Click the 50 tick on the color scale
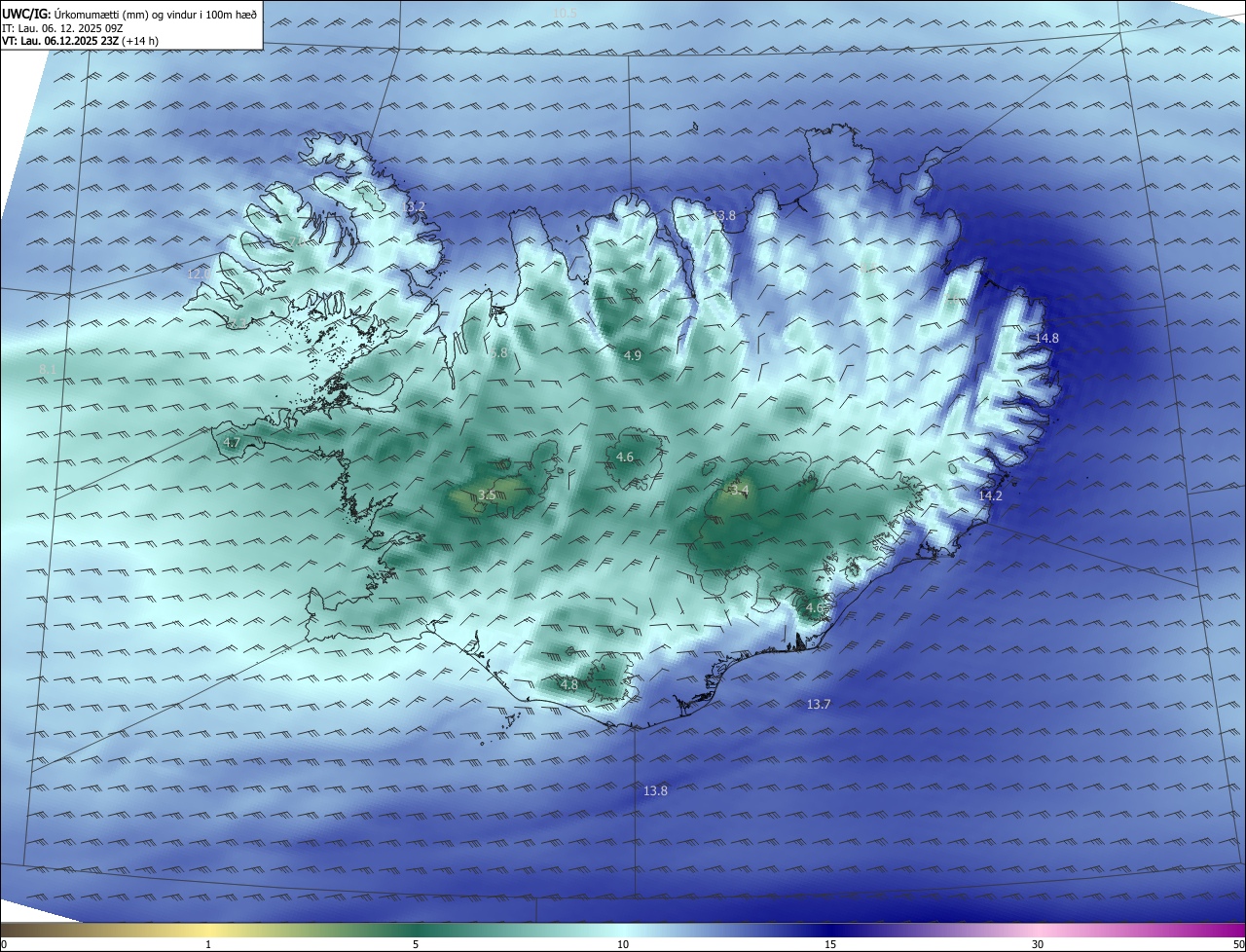Image resolution: width=1246 pixels, height=952 pixels. pyautogui.click(x=1238, y=944)
